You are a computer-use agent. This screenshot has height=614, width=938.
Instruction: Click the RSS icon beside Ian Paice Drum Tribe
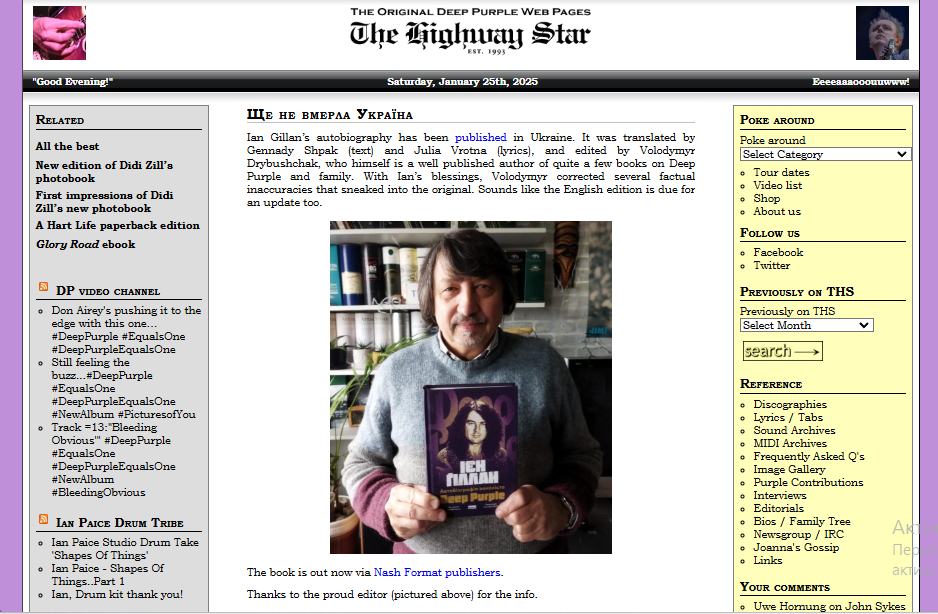(43, 520)
